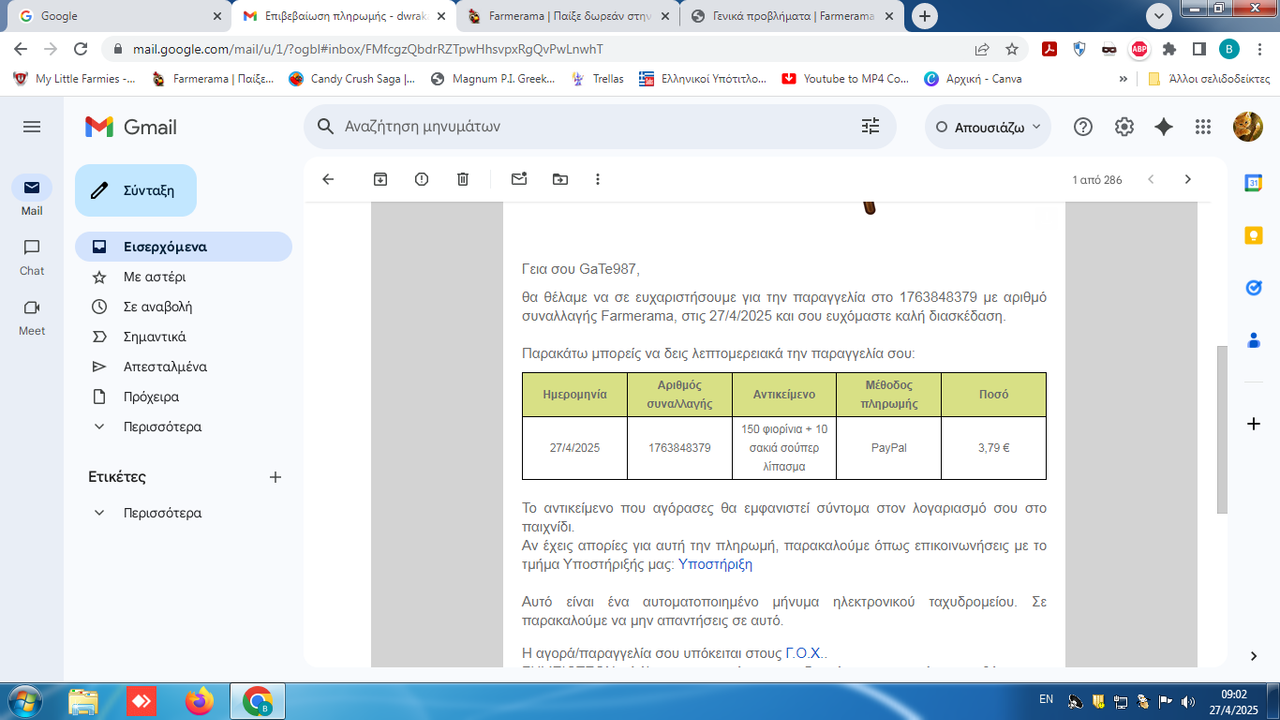The height and width of the screenshot is (720, 1280).
Task: Show search options filter icon
Action: pyautogui.click(x=870, y=126)
